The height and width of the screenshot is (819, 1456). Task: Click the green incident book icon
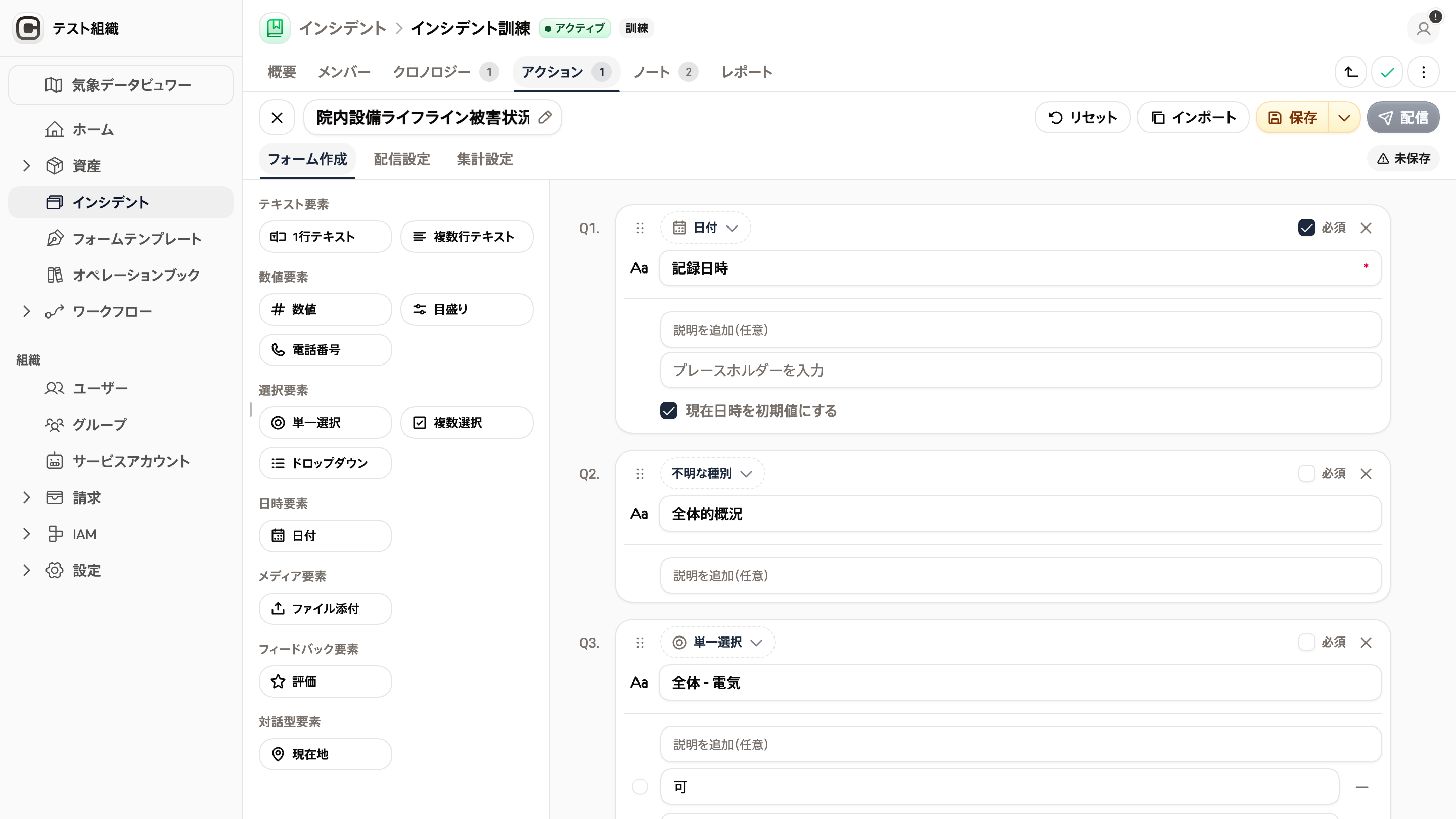275,28
